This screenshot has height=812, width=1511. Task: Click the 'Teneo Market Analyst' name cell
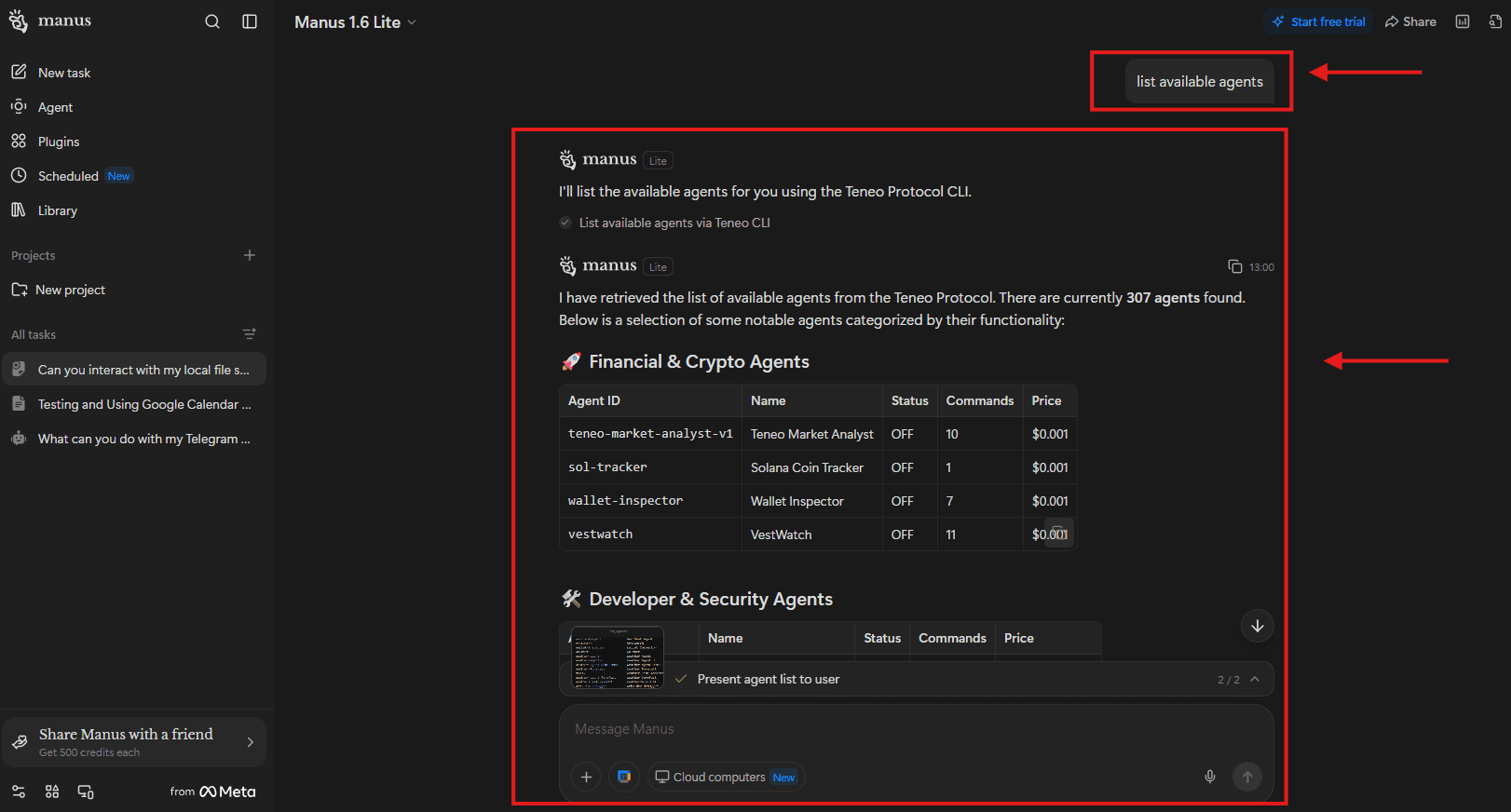pos(812,434)
